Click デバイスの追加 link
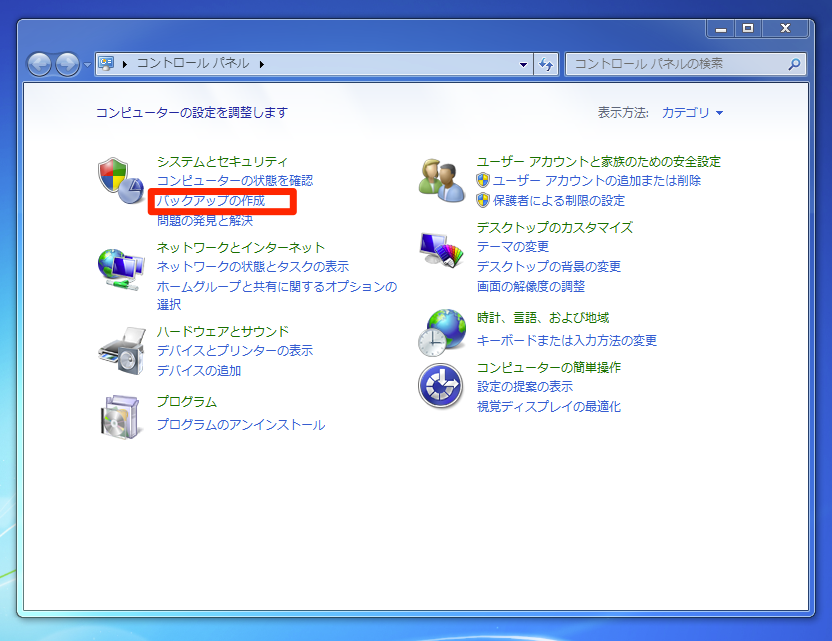Image resolution: width=832 pixels, height=641 pixels. (198, 370)
